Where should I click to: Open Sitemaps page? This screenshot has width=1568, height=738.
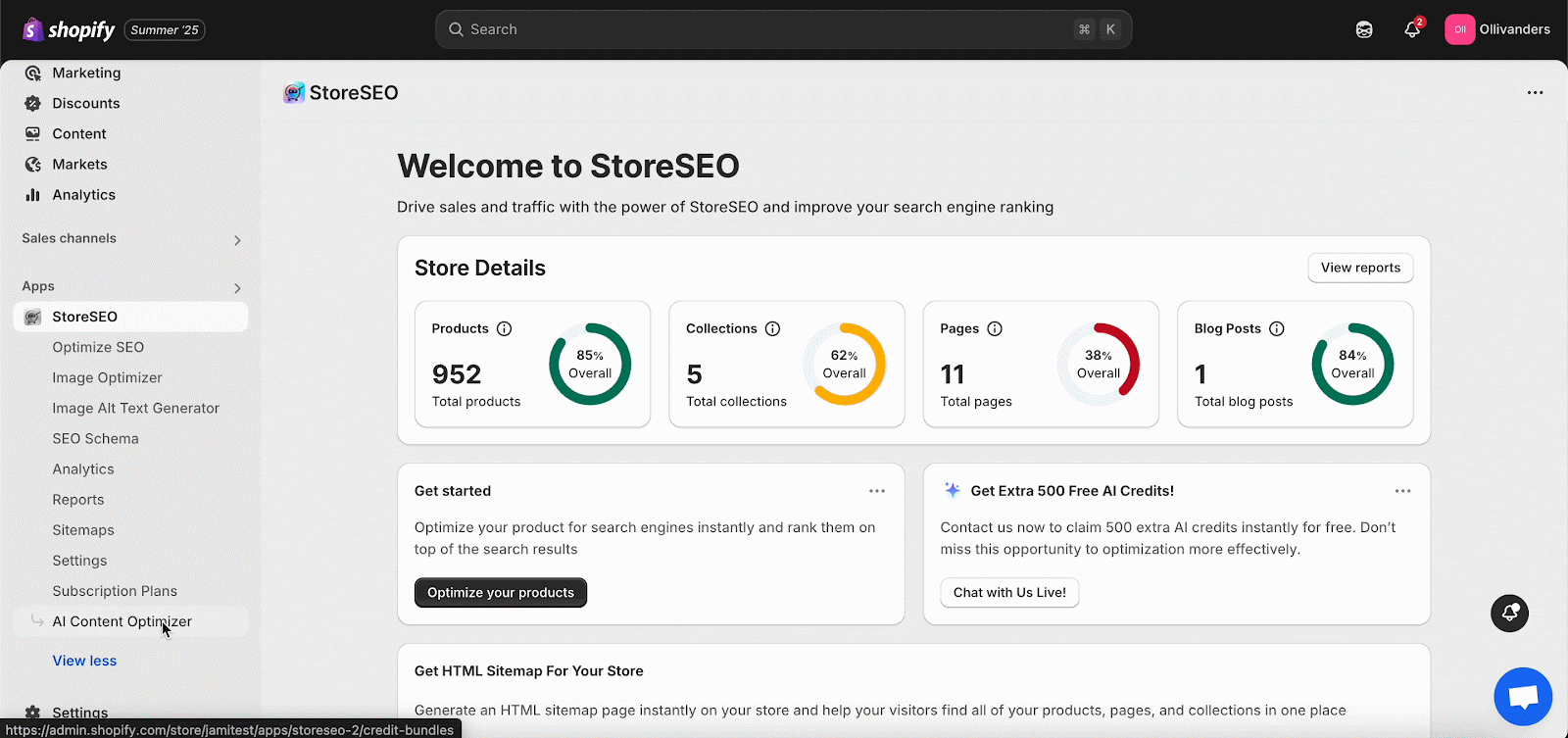(83, 530)
